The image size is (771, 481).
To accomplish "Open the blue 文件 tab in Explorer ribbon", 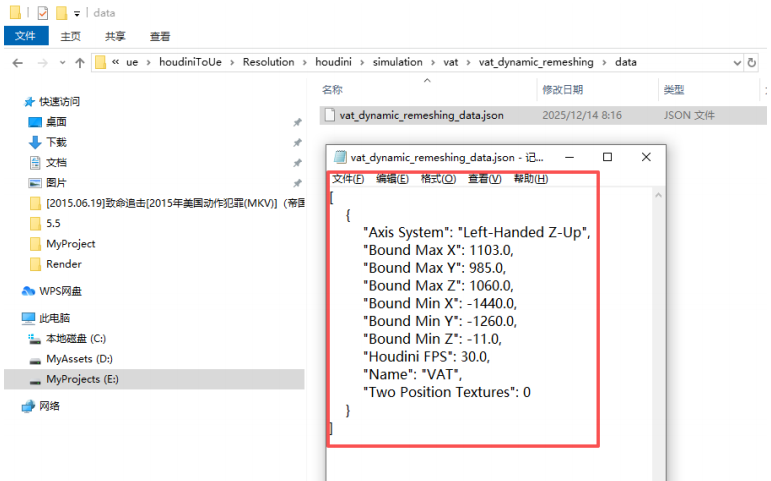I will (25, 36).
